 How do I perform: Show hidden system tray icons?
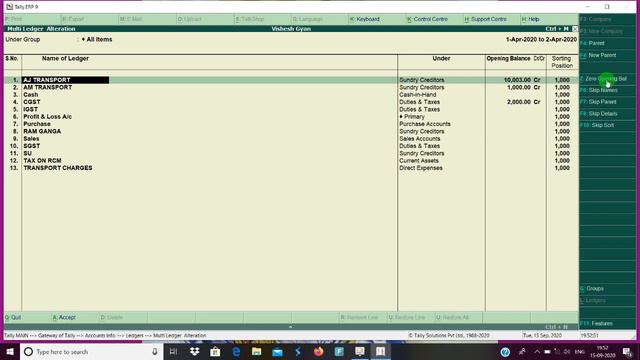(537, 352)
